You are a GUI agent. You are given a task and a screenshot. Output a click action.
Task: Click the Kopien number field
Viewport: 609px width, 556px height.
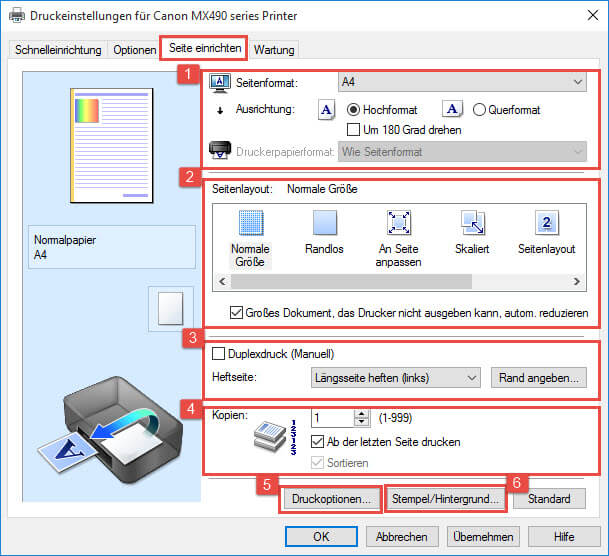(333, 418)
